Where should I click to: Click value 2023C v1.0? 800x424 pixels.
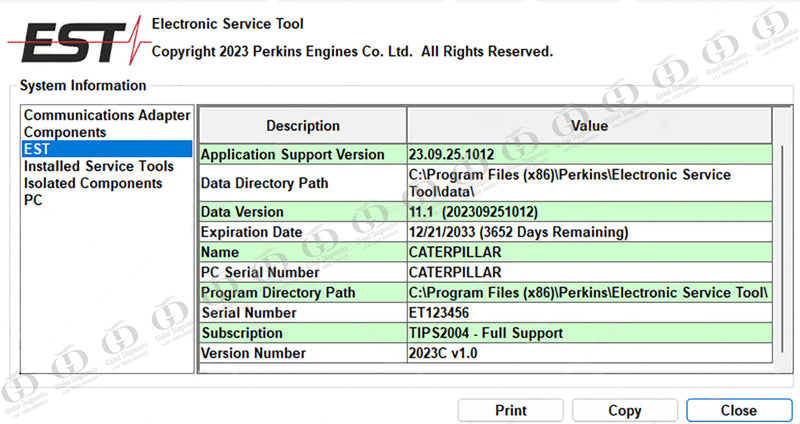tap(589, 353)
